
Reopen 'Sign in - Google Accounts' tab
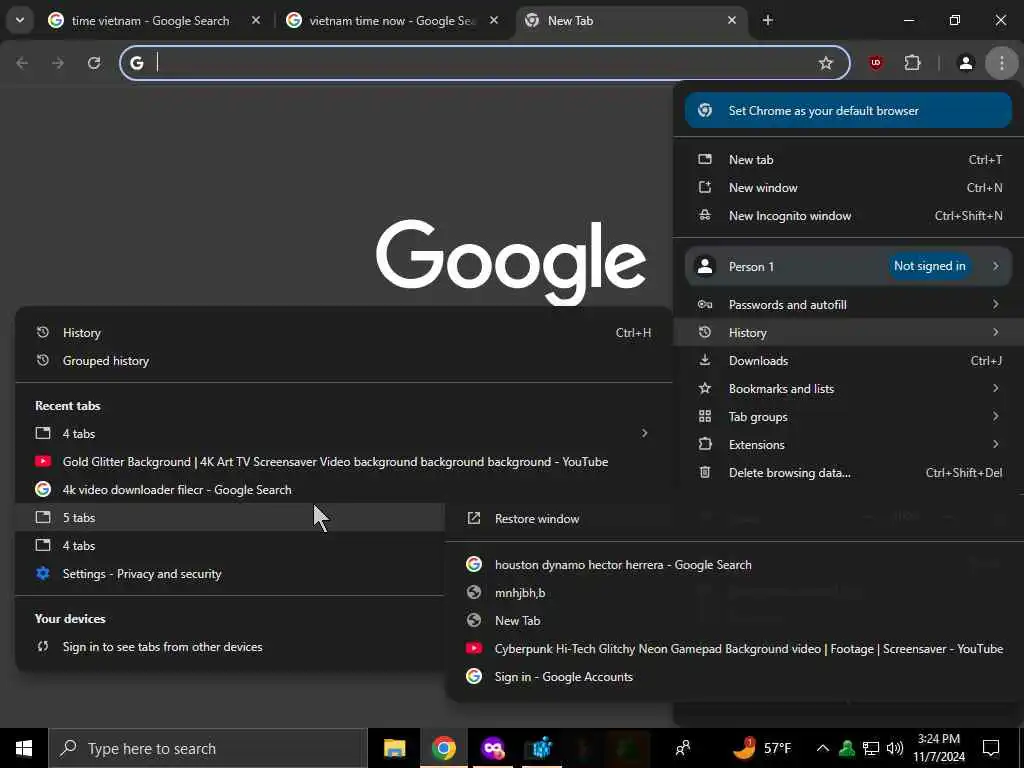[x=735, y=677]
